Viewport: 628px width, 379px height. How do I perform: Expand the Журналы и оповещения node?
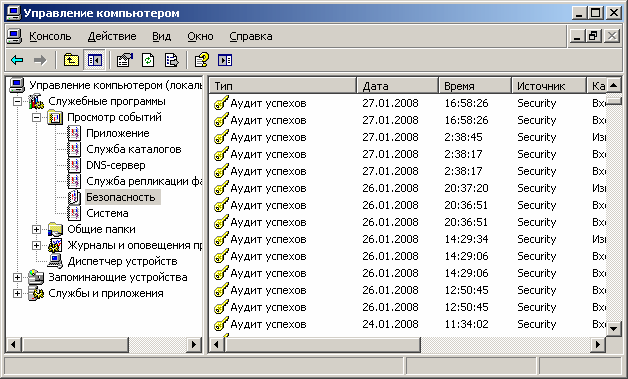coord(36,246)
